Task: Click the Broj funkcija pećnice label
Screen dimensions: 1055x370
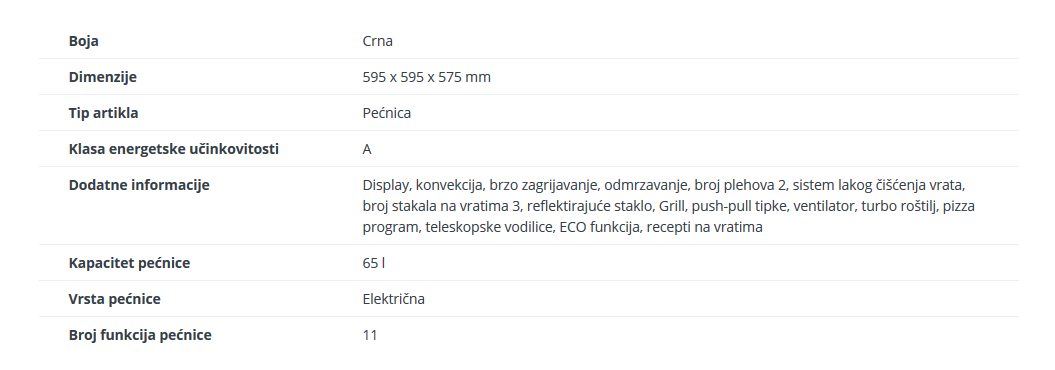Action: click(140, 335)
